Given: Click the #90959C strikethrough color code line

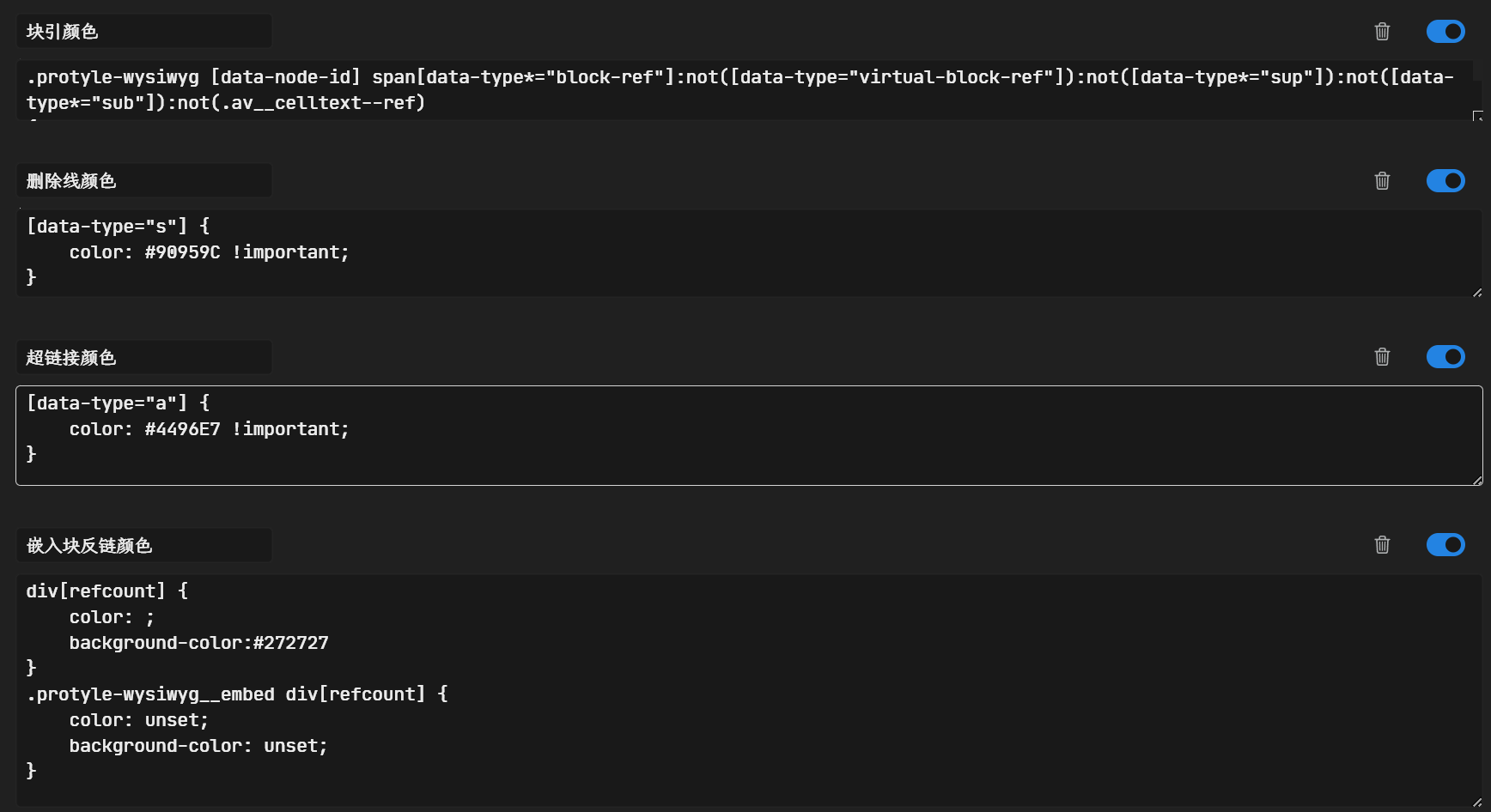Looking at the screenshot, I should [x=210, y=252].
